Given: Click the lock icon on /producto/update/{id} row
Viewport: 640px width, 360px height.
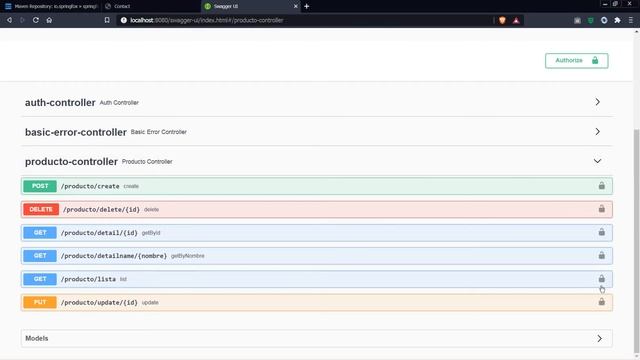Looking at the screenshot, I should point(601,302).
